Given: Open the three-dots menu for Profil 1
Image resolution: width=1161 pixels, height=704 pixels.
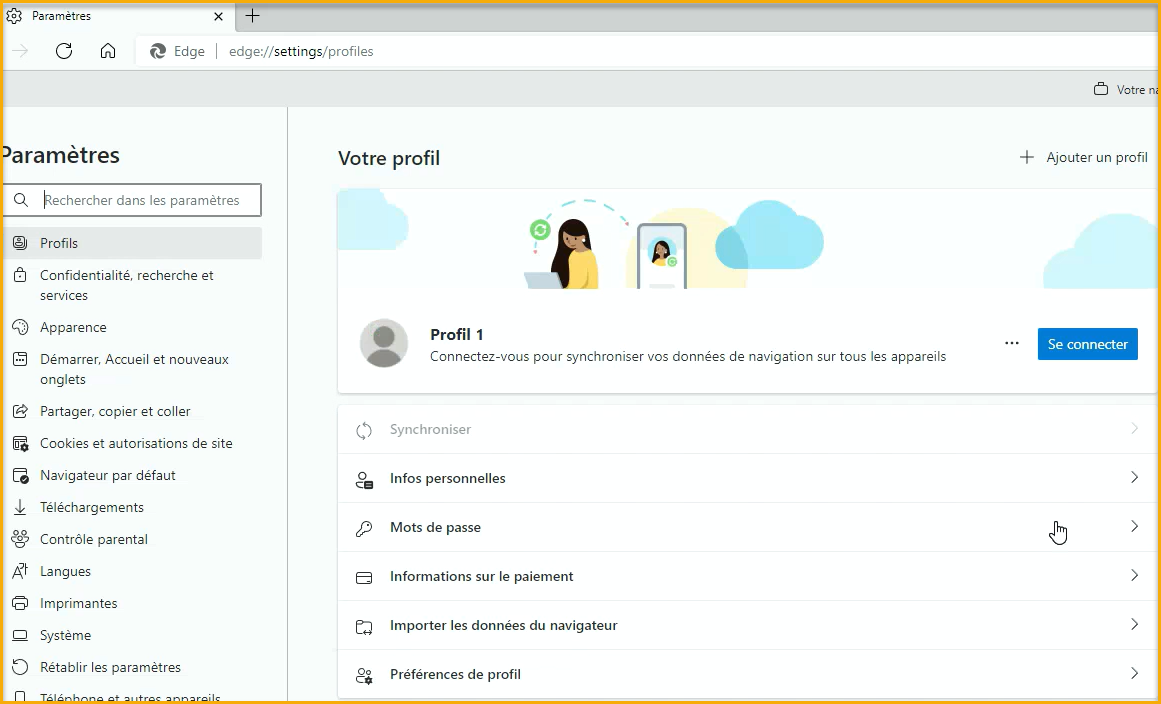Looking at the screenshot, I should tap(1012, 344).
